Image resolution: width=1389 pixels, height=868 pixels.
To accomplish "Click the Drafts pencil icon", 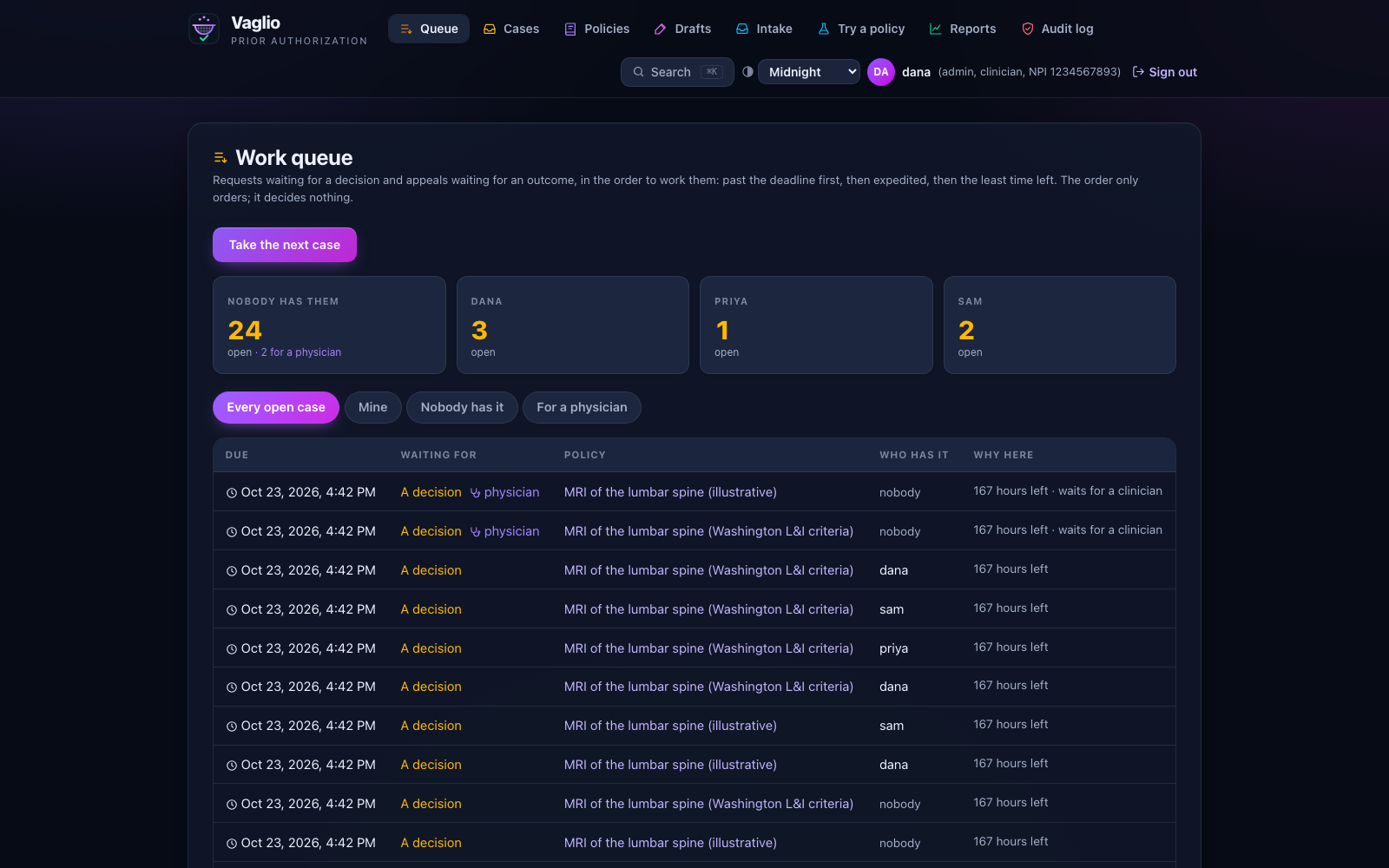I will coord(661,29).
